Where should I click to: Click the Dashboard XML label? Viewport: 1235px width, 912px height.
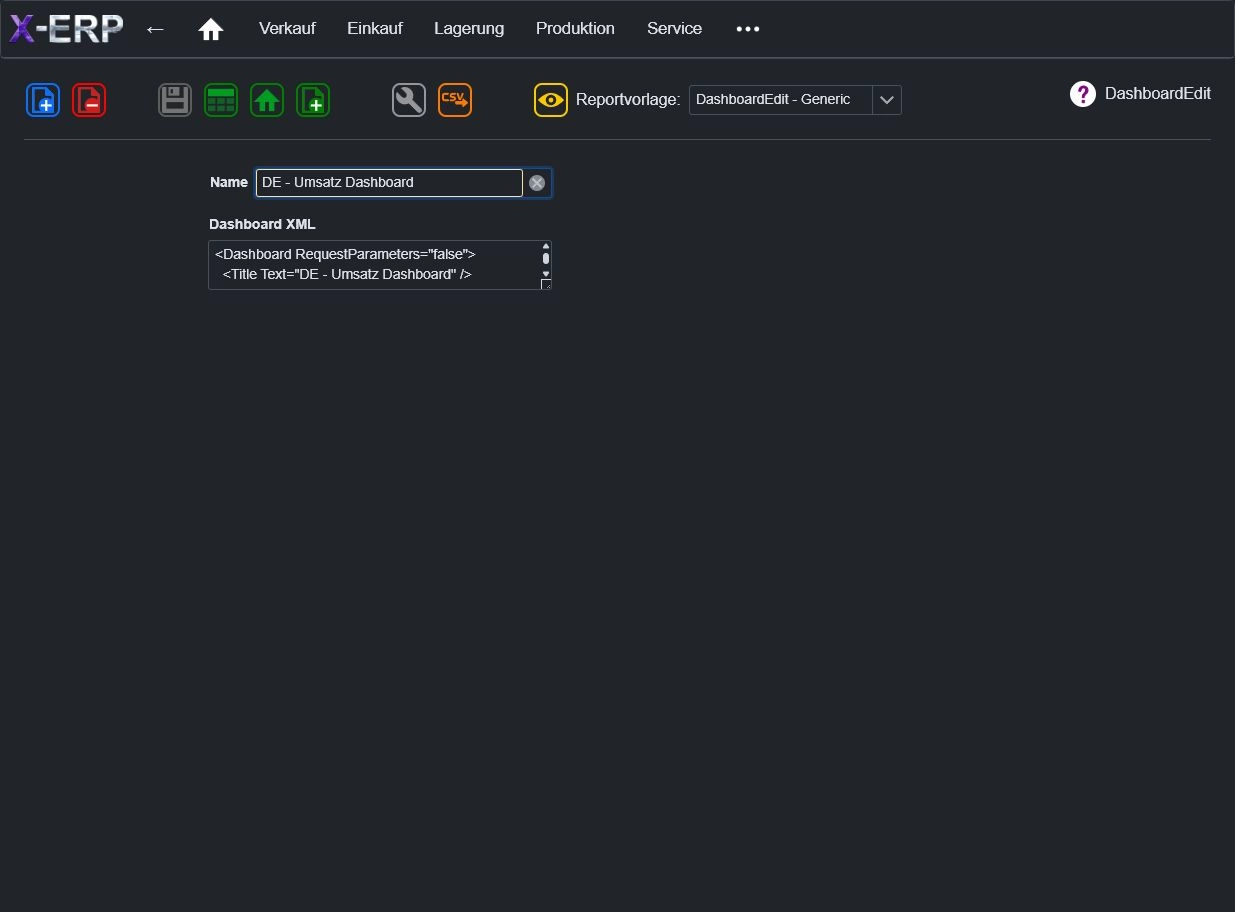262,224
